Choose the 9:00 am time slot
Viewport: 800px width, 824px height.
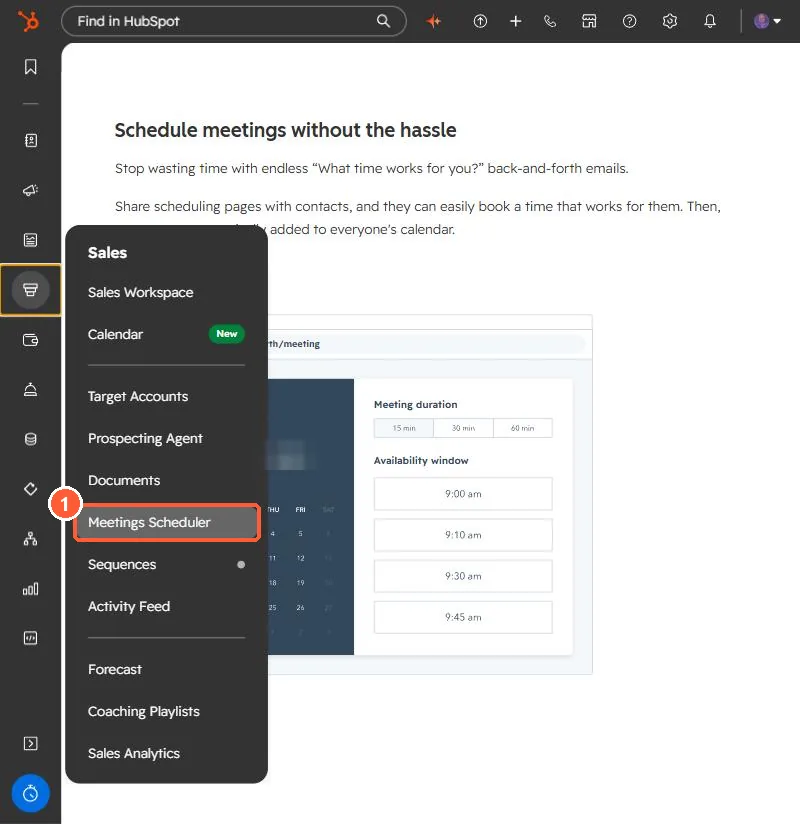[463, 494]
